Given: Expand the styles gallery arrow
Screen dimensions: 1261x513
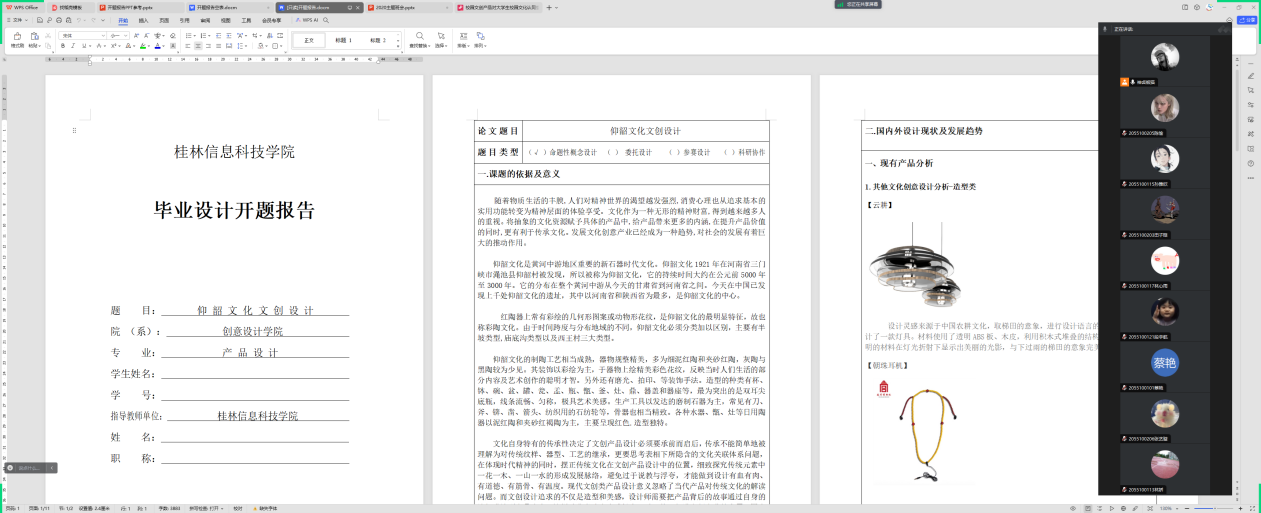Looking at the screenshot, I should click(x=397, y=44).
